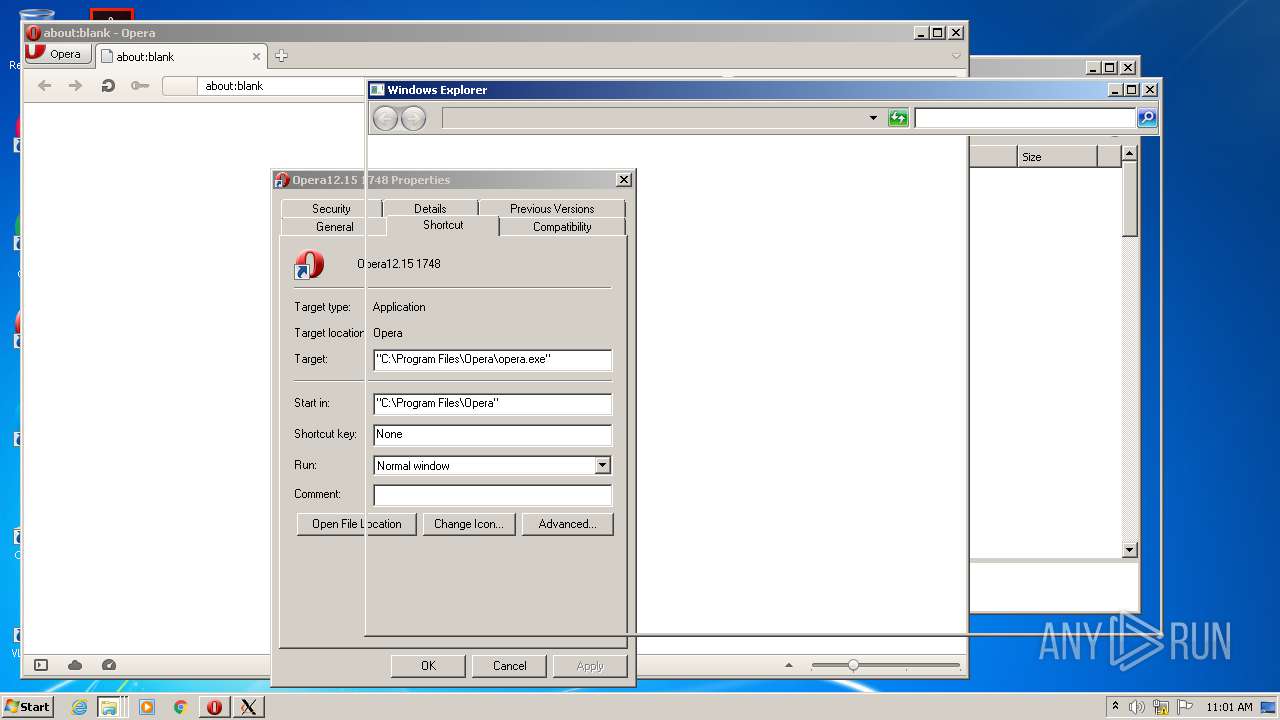Image resolution: width=1280 pixels, height=720 pixels.
Task: Click the Opera forward navigation arrow
Action: pos(75,86)
